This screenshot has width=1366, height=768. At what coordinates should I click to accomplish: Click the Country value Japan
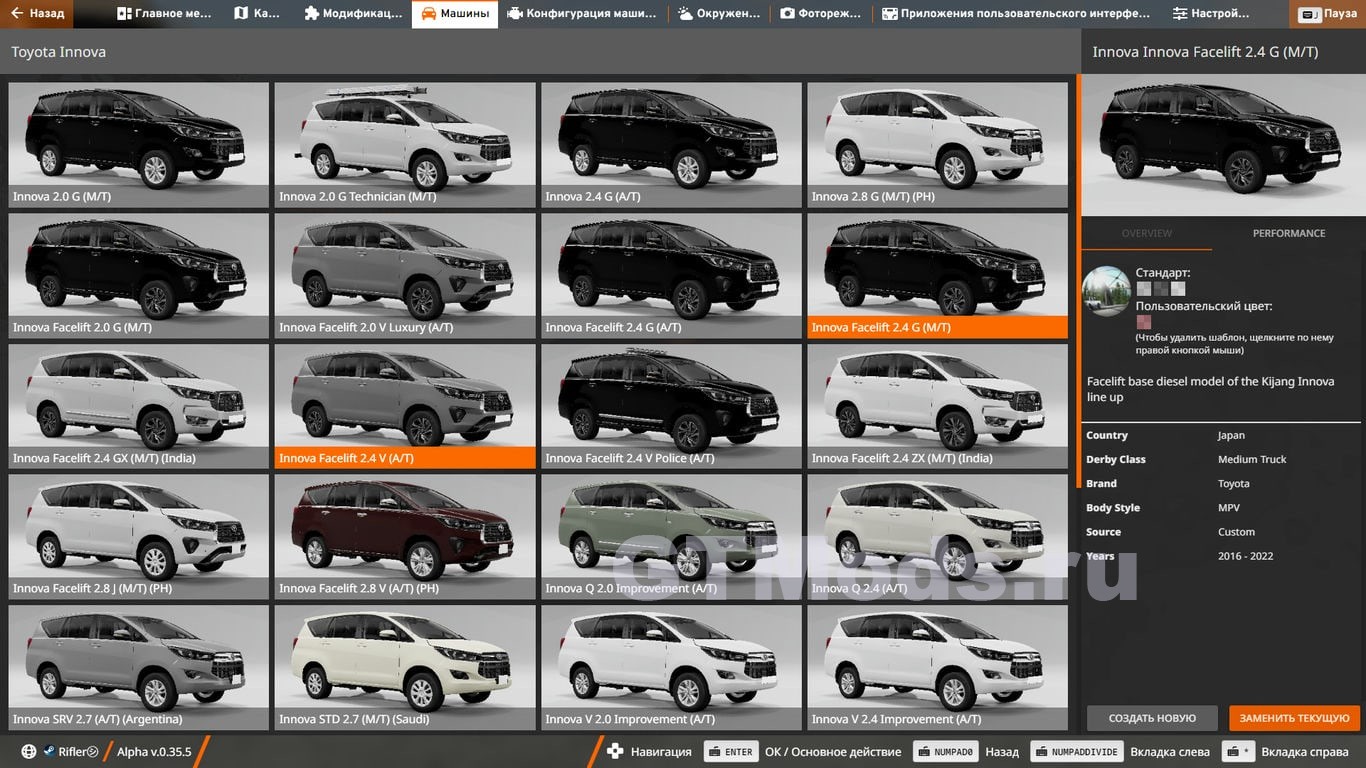pyautogui.click(x=1231, y=435)
